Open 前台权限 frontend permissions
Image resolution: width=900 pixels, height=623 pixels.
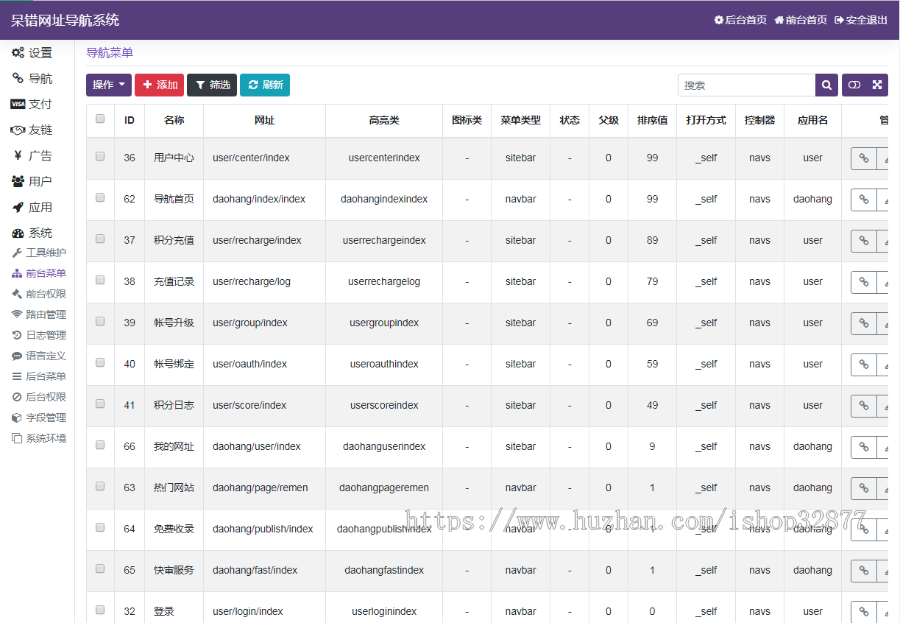[x=39, y=294]
